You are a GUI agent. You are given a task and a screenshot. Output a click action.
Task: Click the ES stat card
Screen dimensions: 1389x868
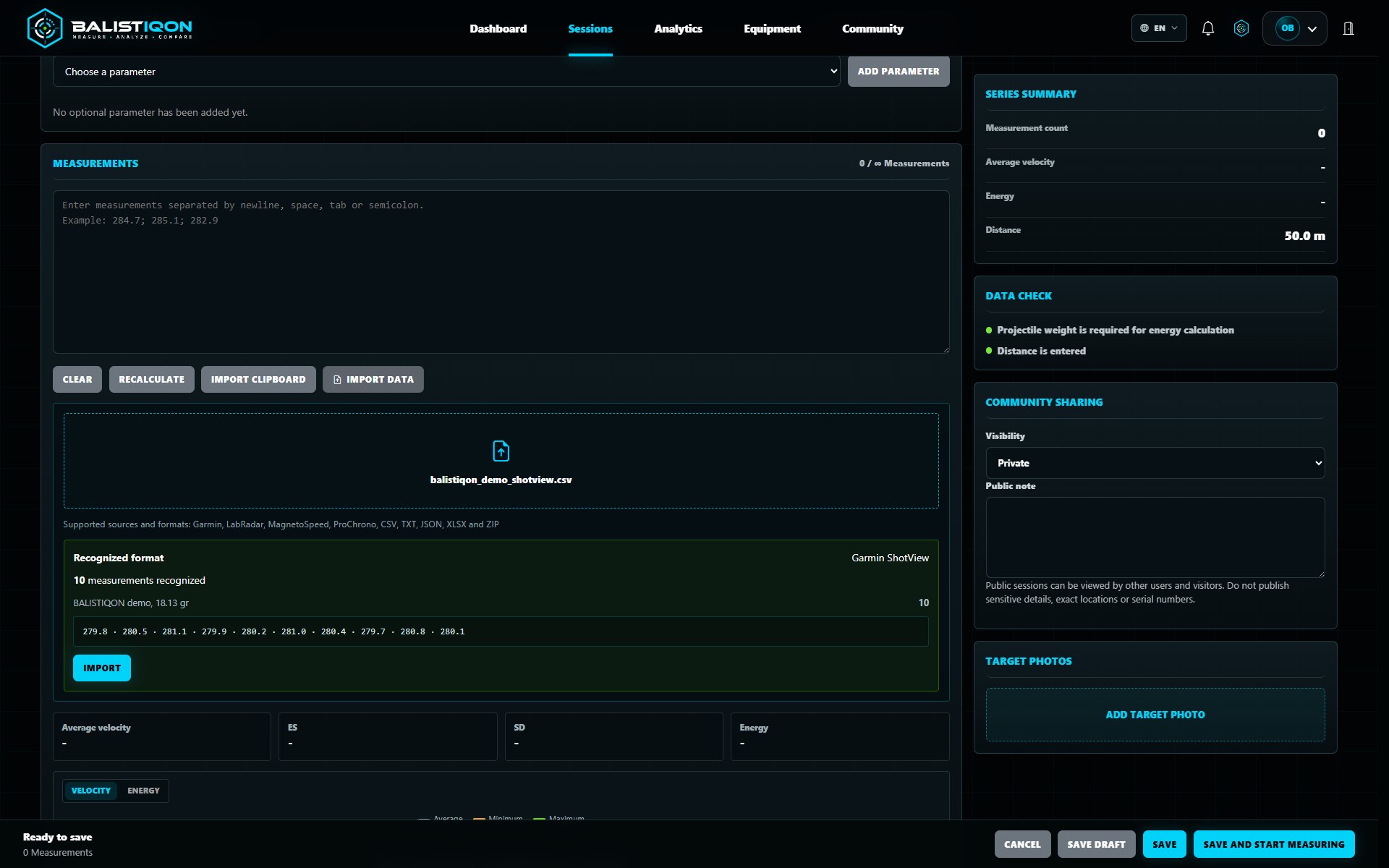coord(388,736)
